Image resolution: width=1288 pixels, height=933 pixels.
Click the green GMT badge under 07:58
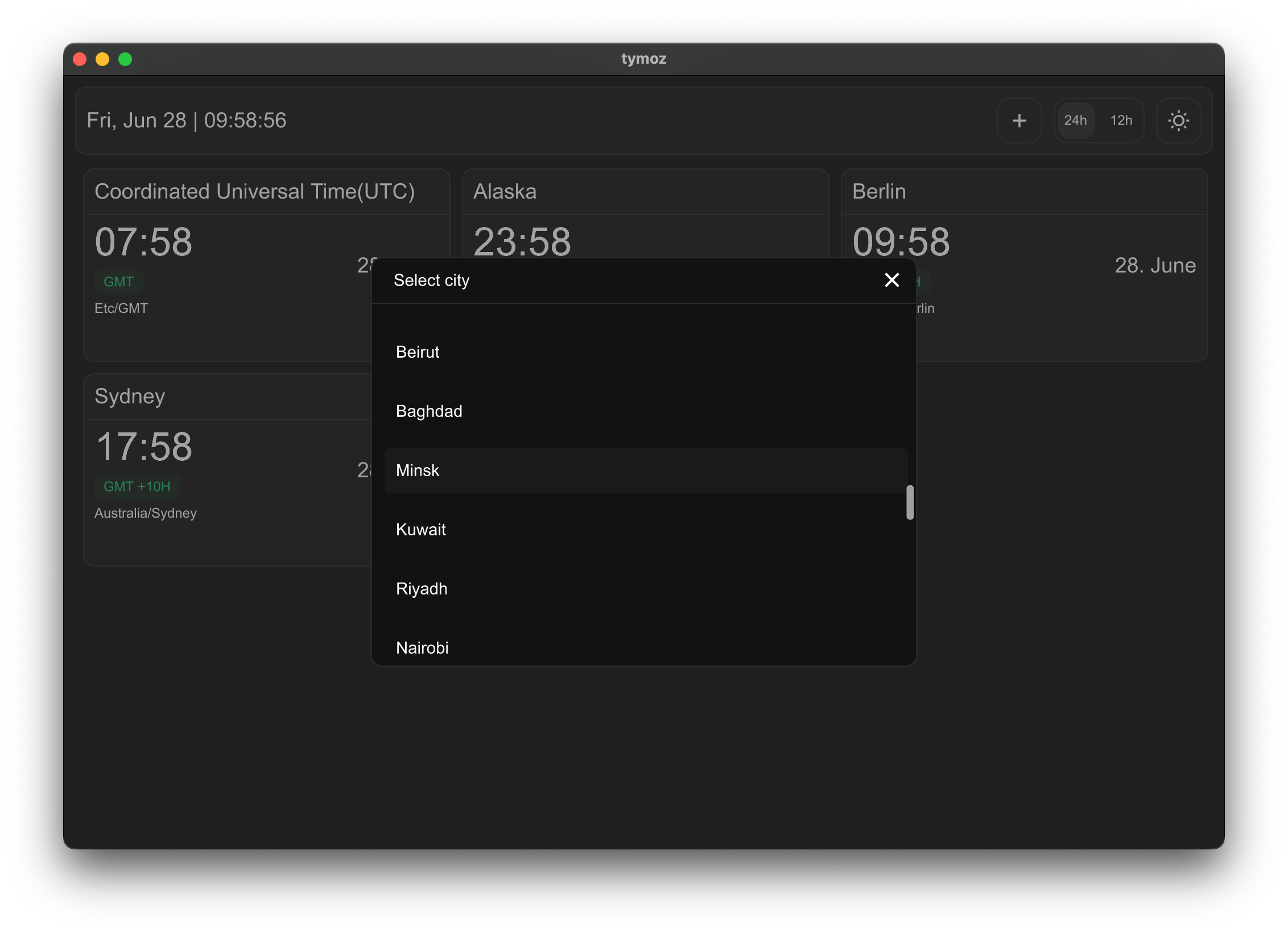click(x=118, y=282)
